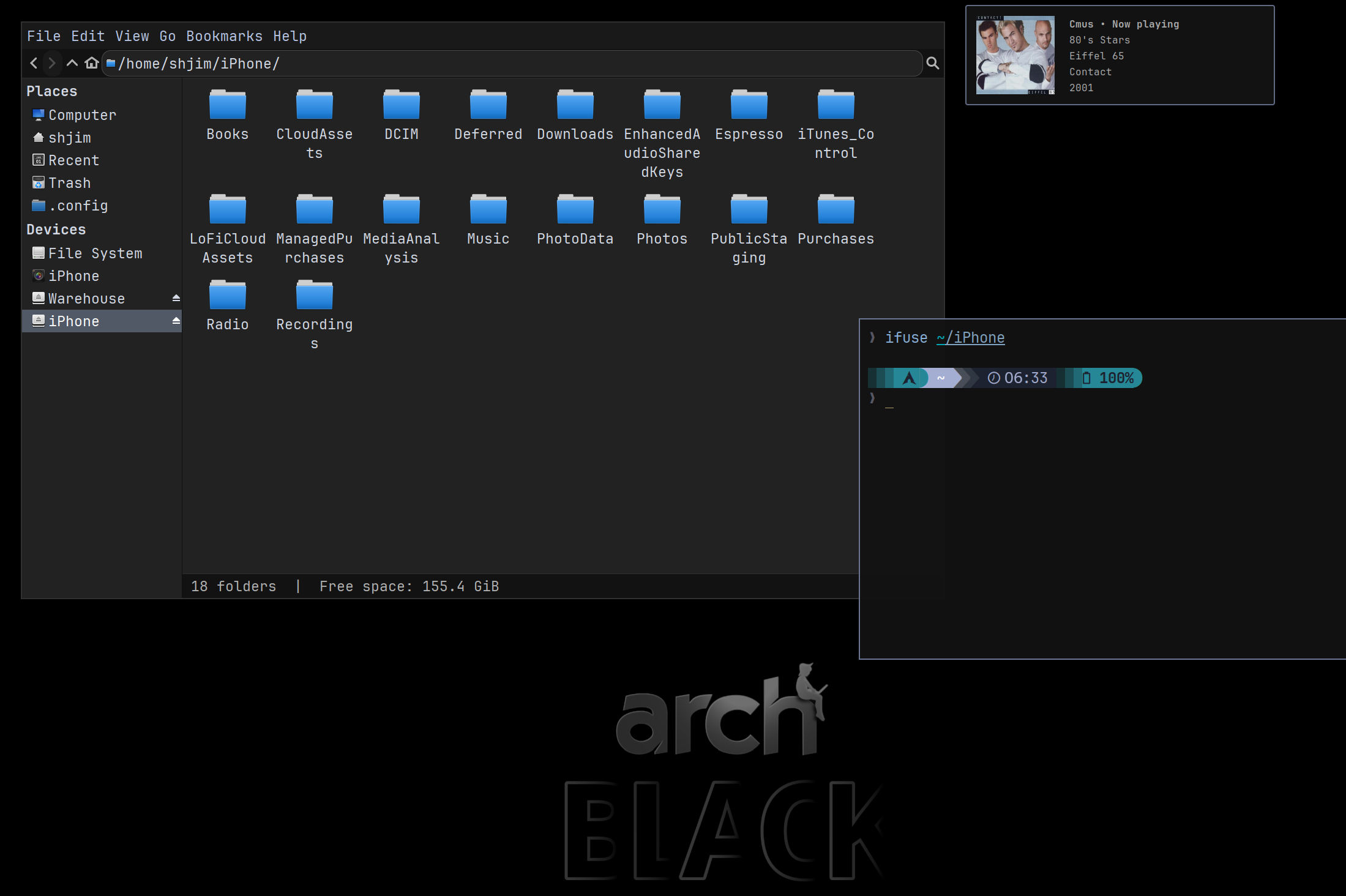Select the Music folder icon
Image resolution: width=1346 pixels, height=896 pixels.
click(x=488, y=209)
